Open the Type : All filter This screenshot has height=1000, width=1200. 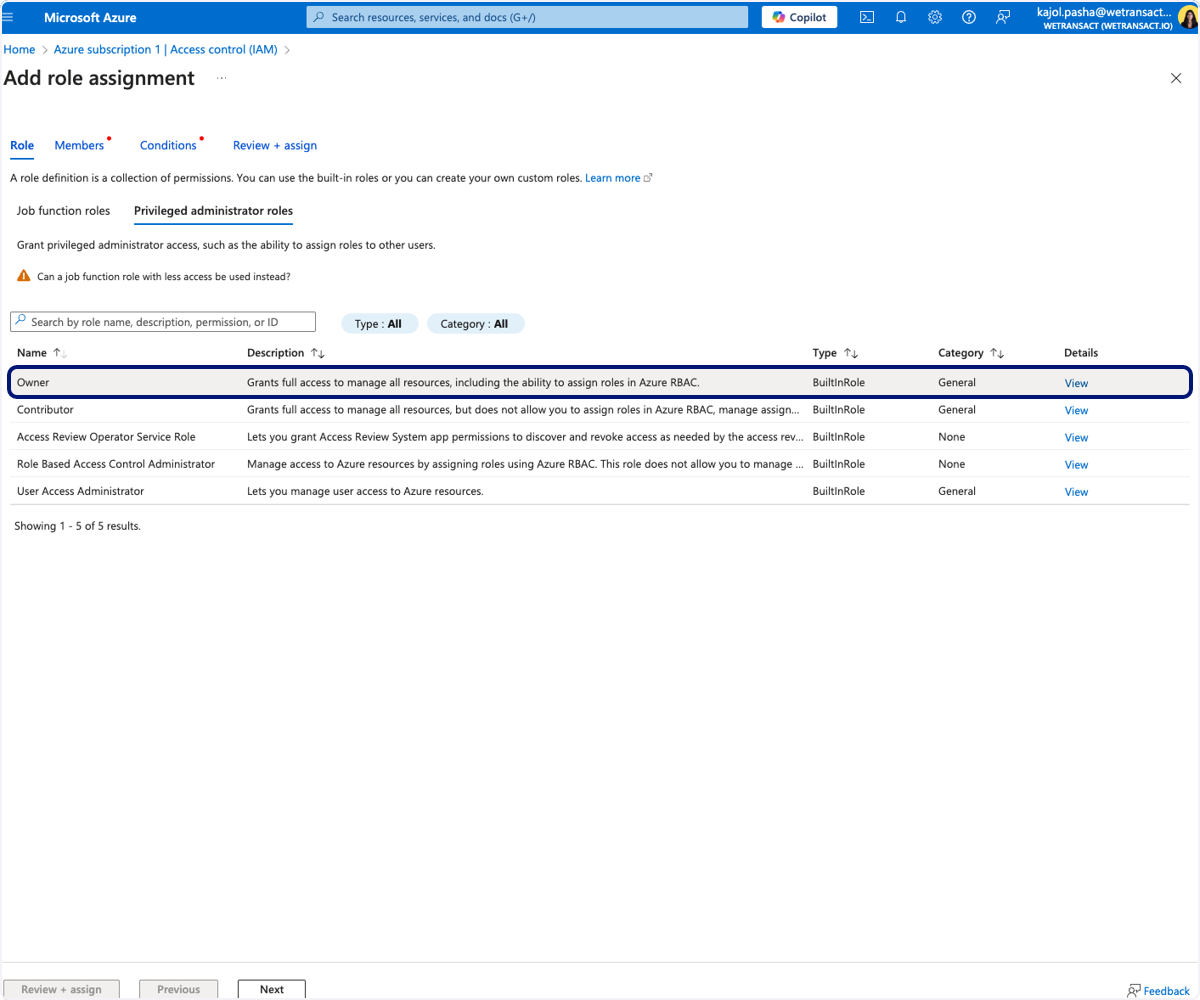pos(379,324)
